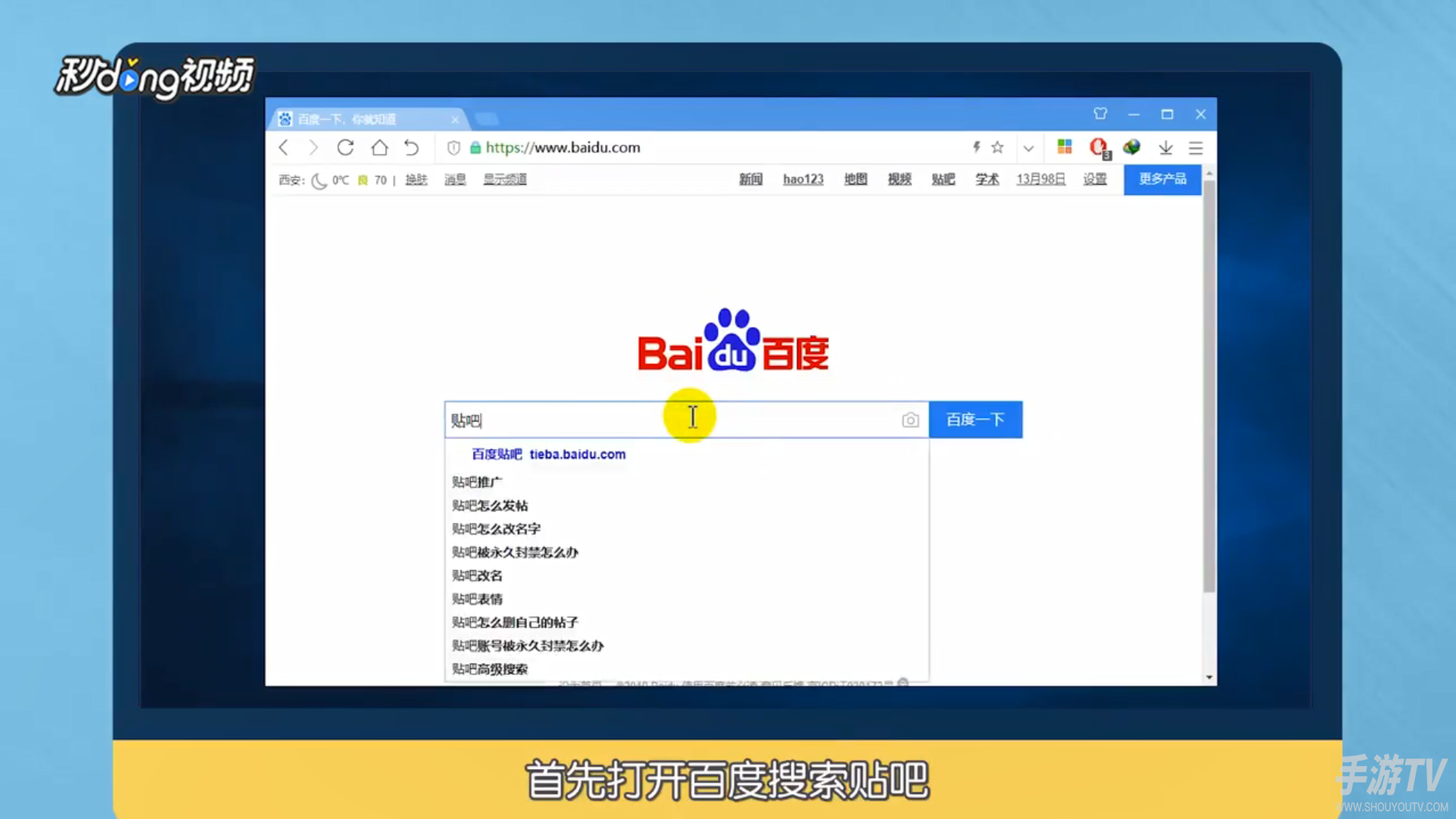Click the air quality 70 indicator
The height and width of the screenshot is (819, 1456).
pos(372,180)
